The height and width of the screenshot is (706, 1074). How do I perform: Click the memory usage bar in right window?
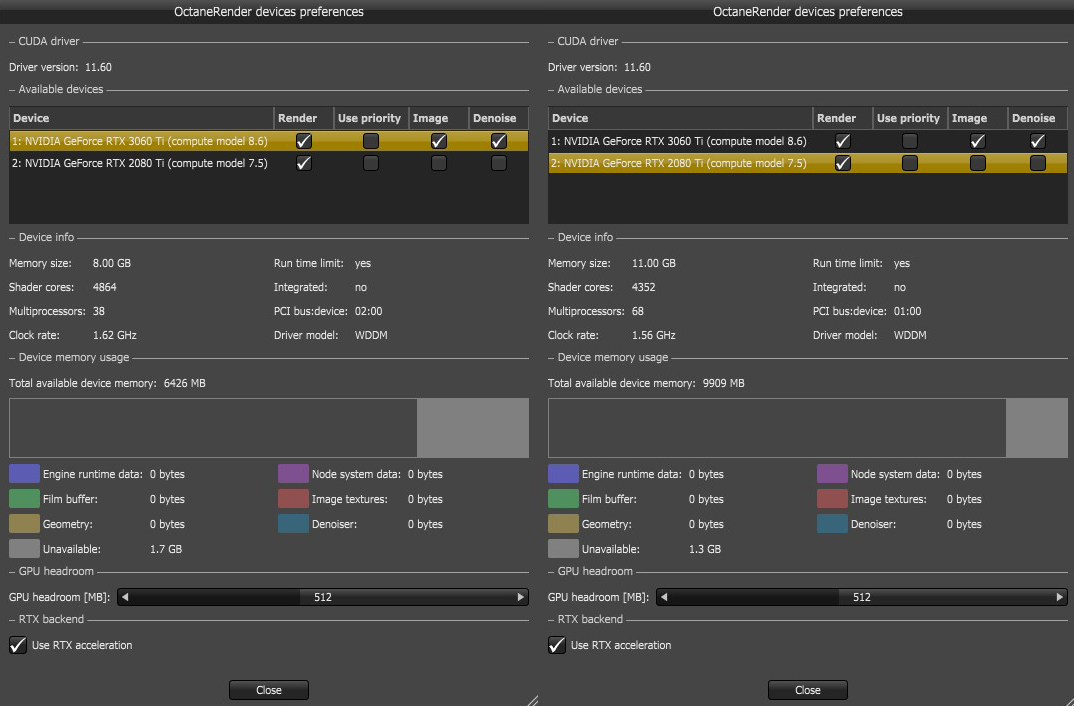point(808,428)
